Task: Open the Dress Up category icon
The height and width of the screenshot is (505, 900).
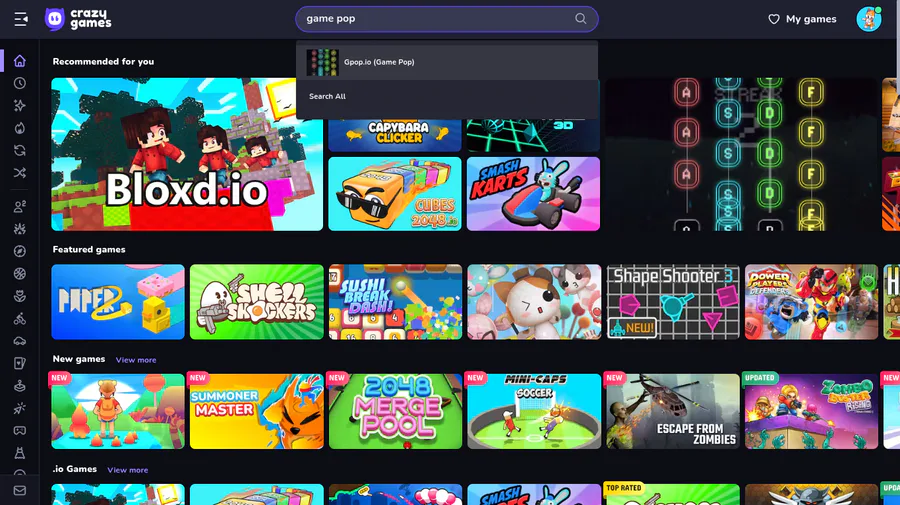Action: [20, 453]
